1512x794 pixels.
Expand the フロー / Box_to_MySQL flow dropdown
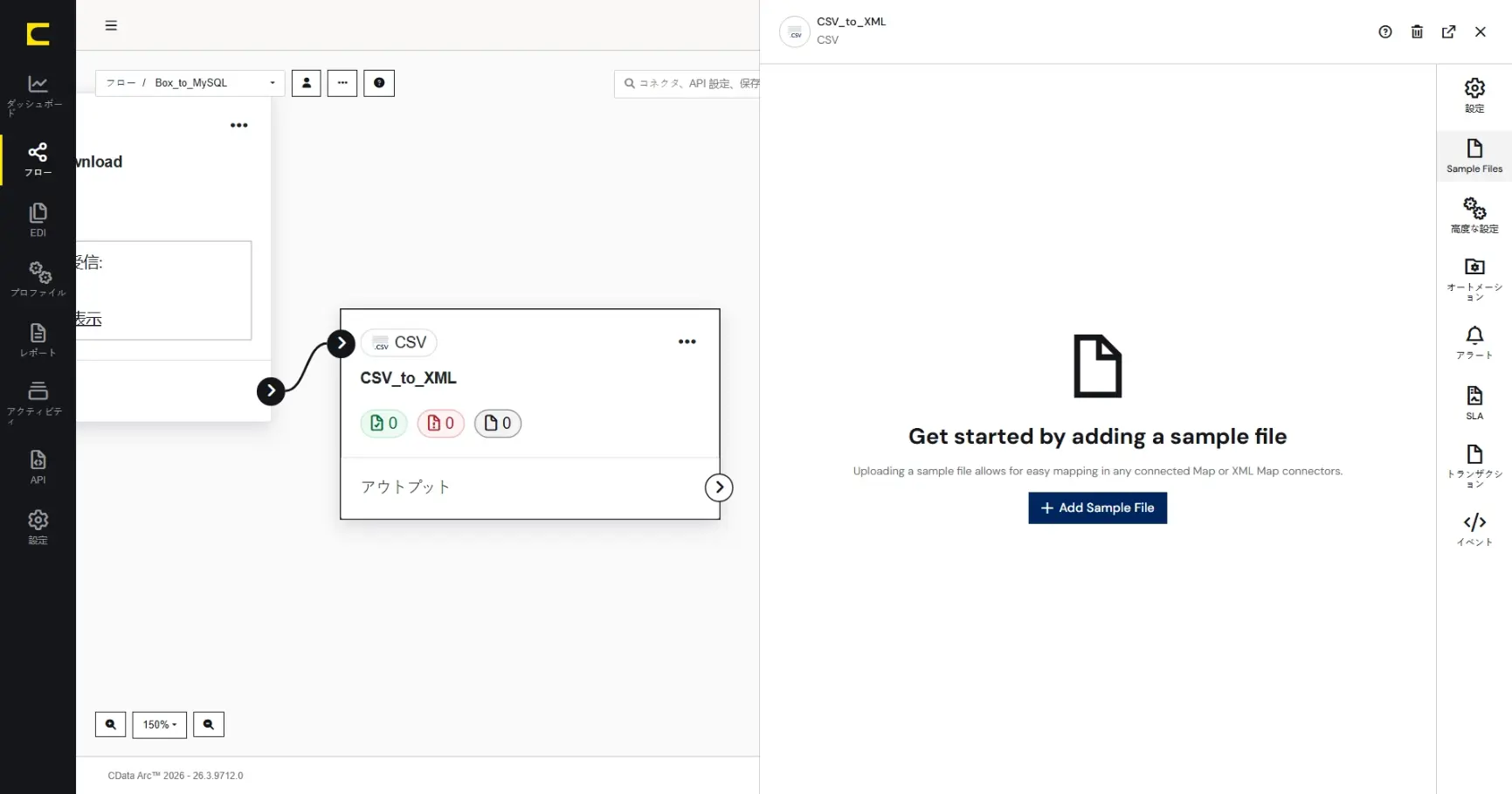tap(190, 83)
